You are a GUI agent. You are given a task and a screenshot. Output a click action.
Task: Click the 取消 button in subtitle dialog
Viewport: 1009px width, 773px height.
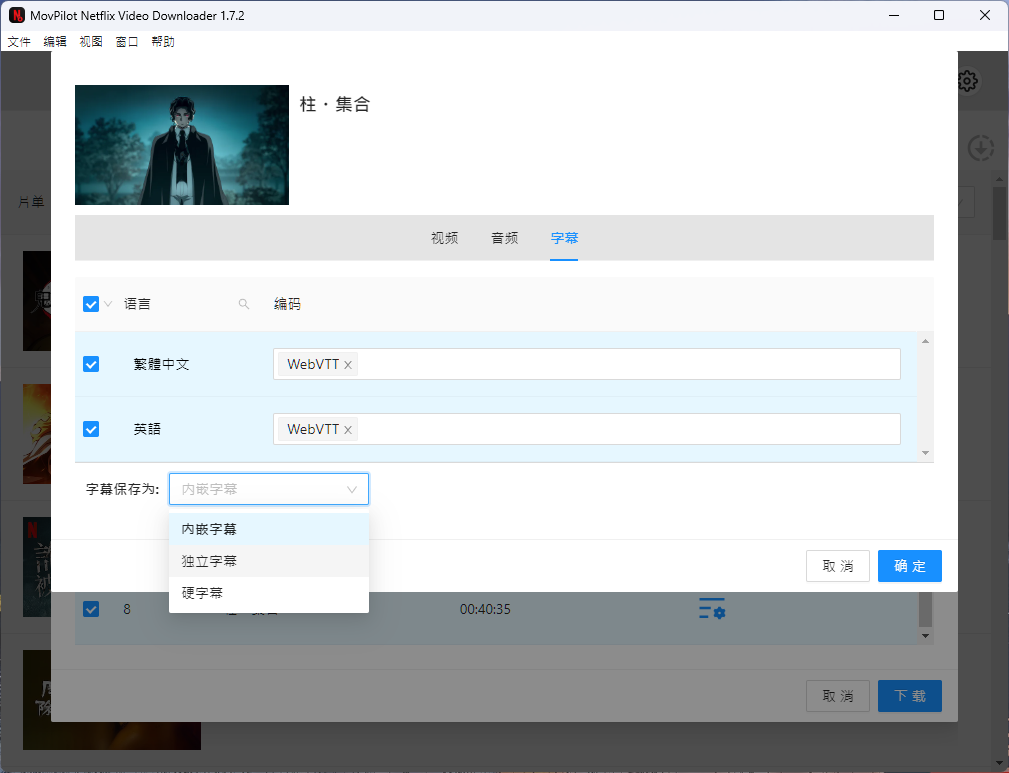(837, 566)
